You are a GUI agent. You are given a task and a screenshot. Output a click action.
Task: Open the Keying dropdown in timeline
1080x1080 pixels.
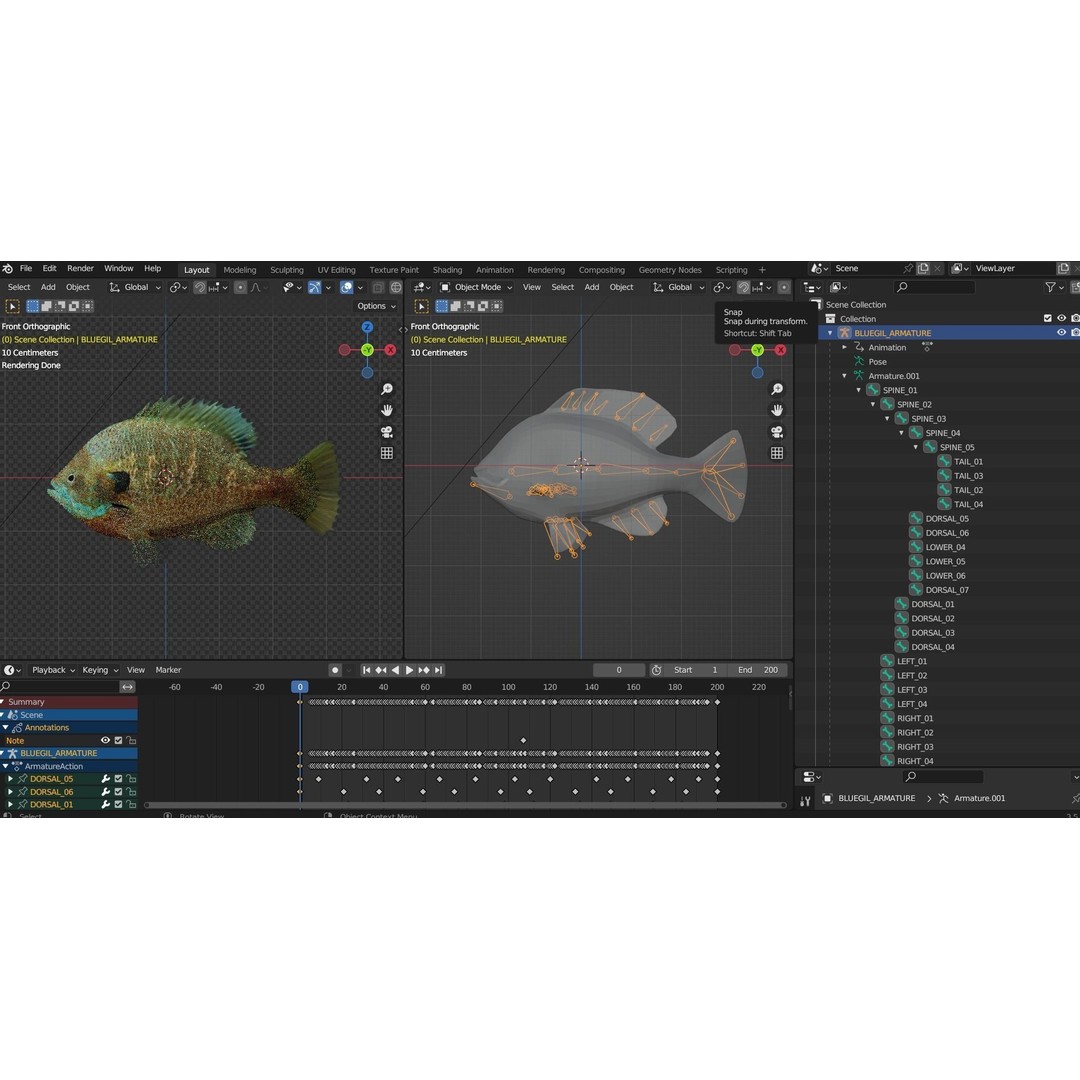coord(100,670)
